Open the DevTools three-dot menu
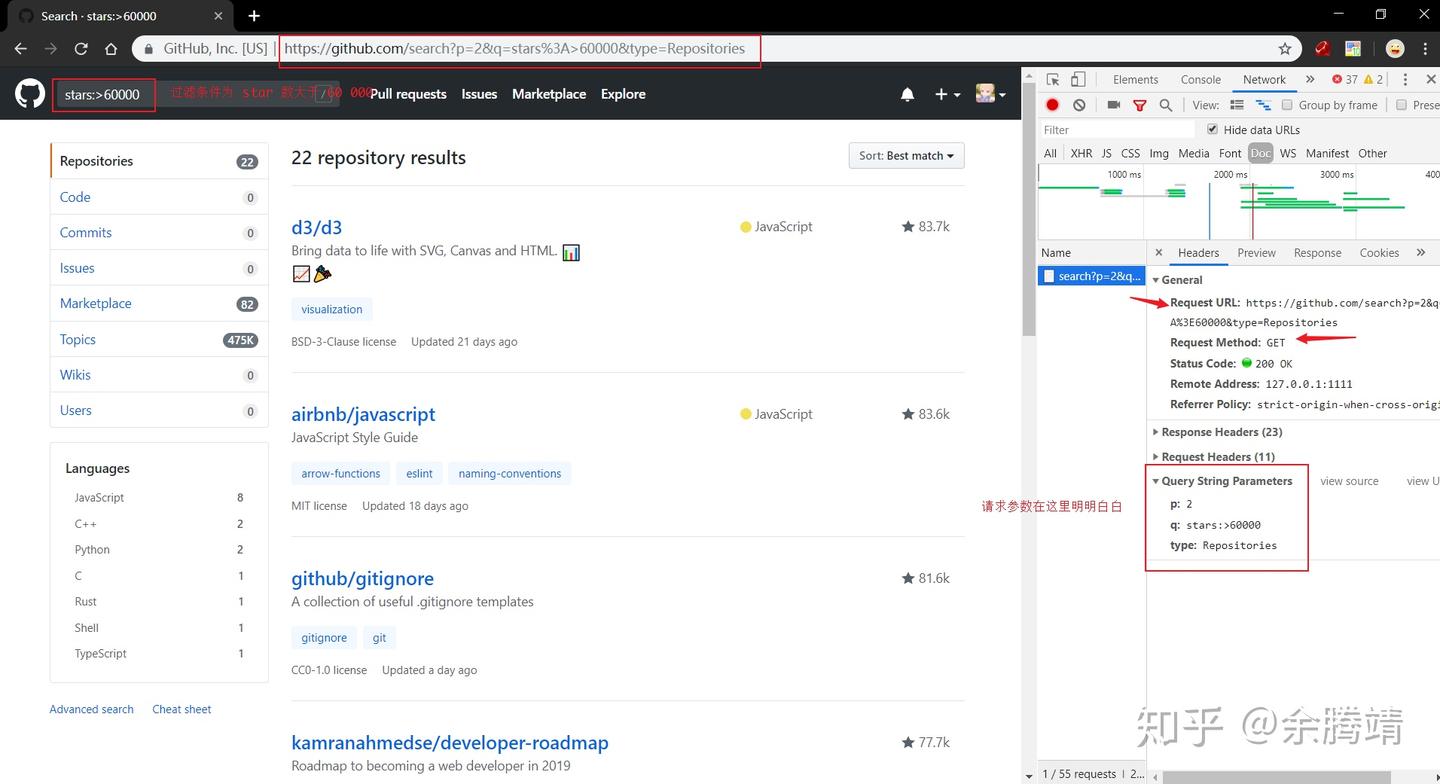1440x784 pixels. 1405,80
